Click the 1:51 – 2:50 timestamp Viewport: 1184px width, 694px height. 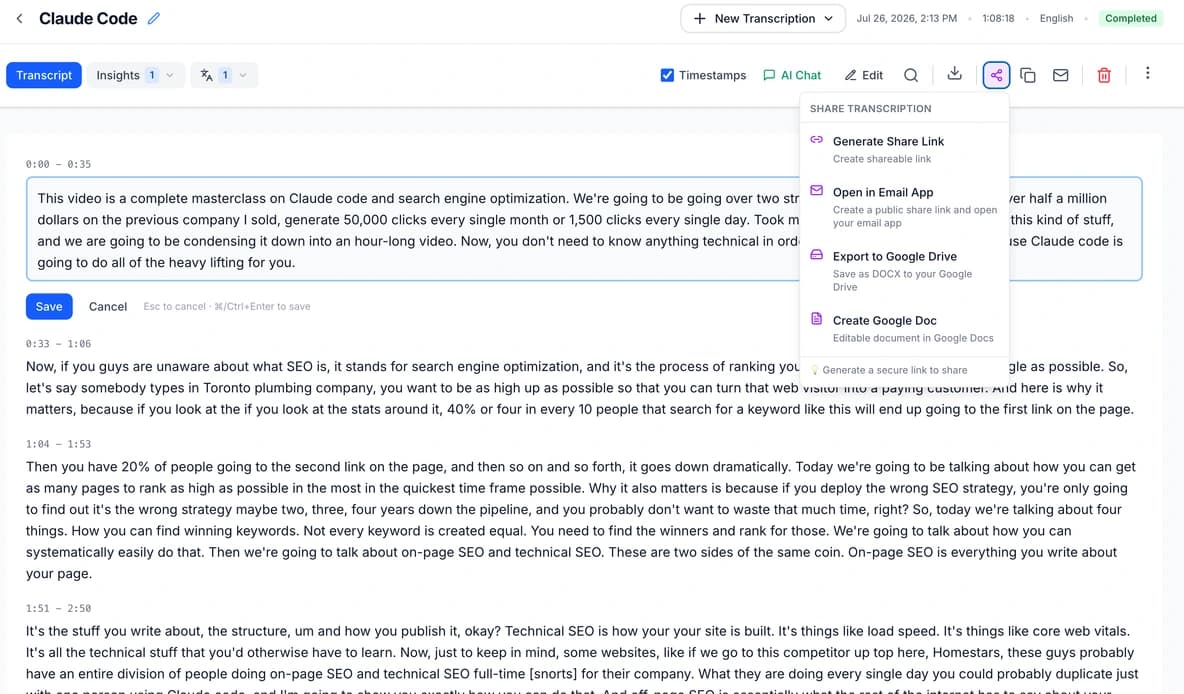pyautogui.click(x=58, y=608)
